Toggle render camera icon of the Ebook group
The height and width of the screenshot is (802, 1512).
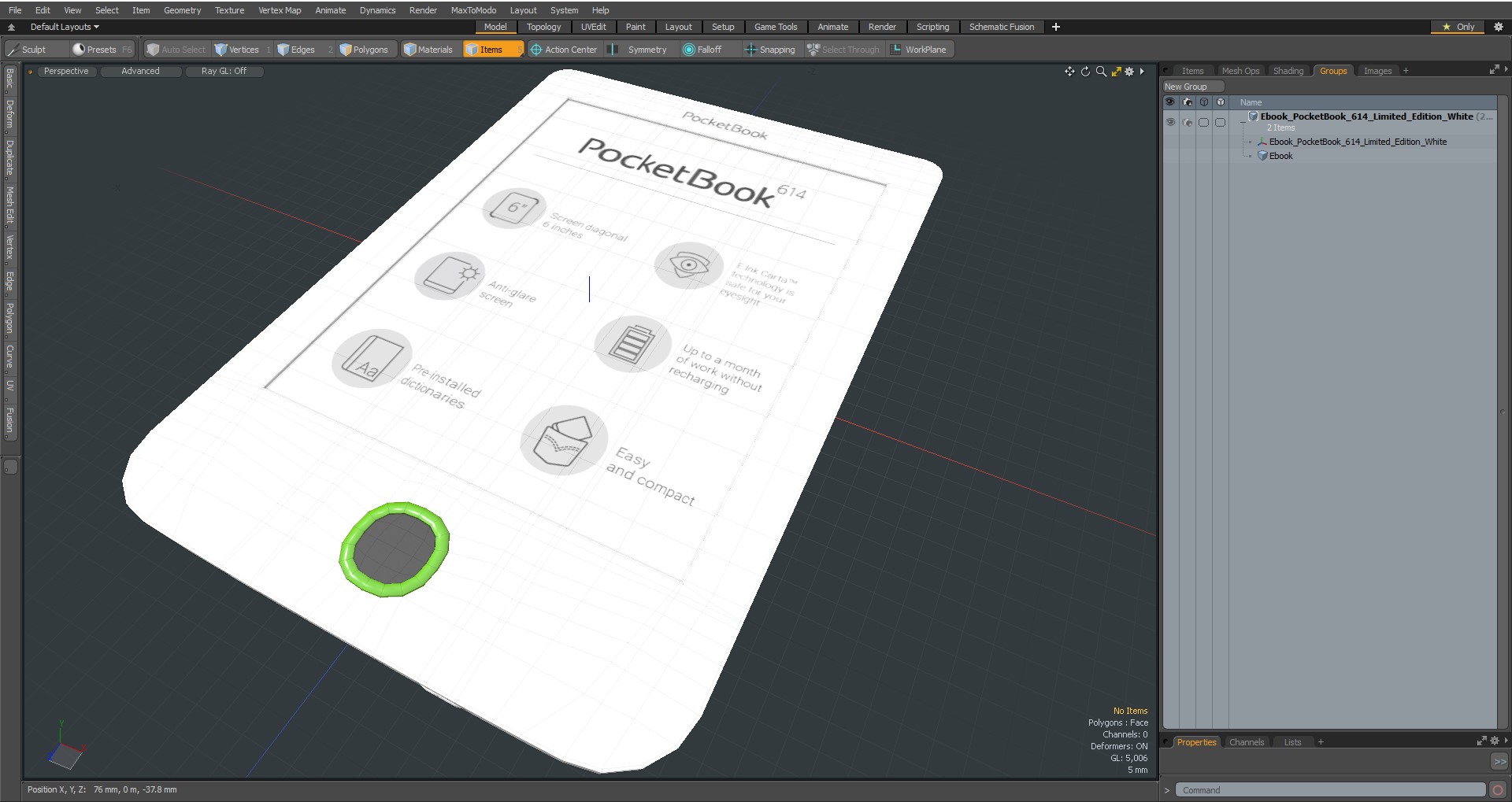click(1188, 122)
